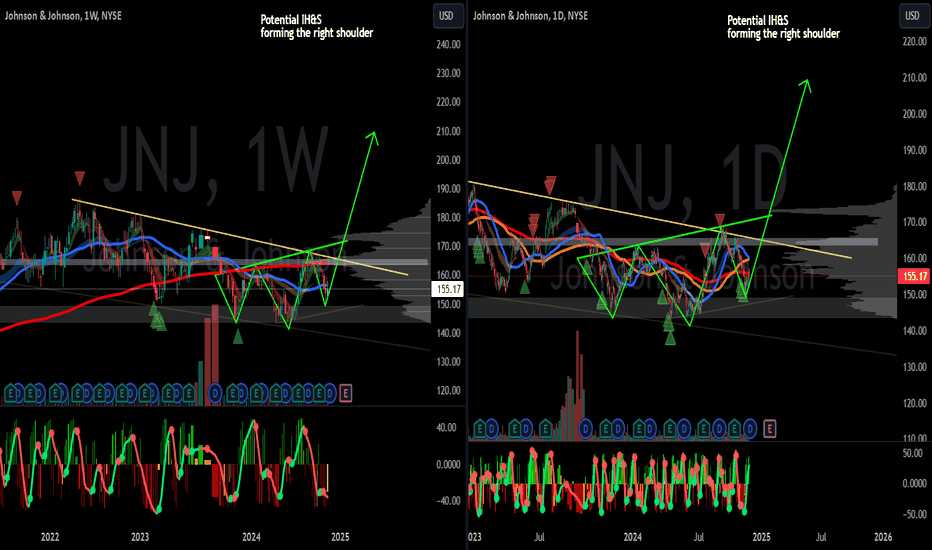Click the last blue D marker before red E on daily chart
The image size is (932, 550).
click(x=750, y=428)
